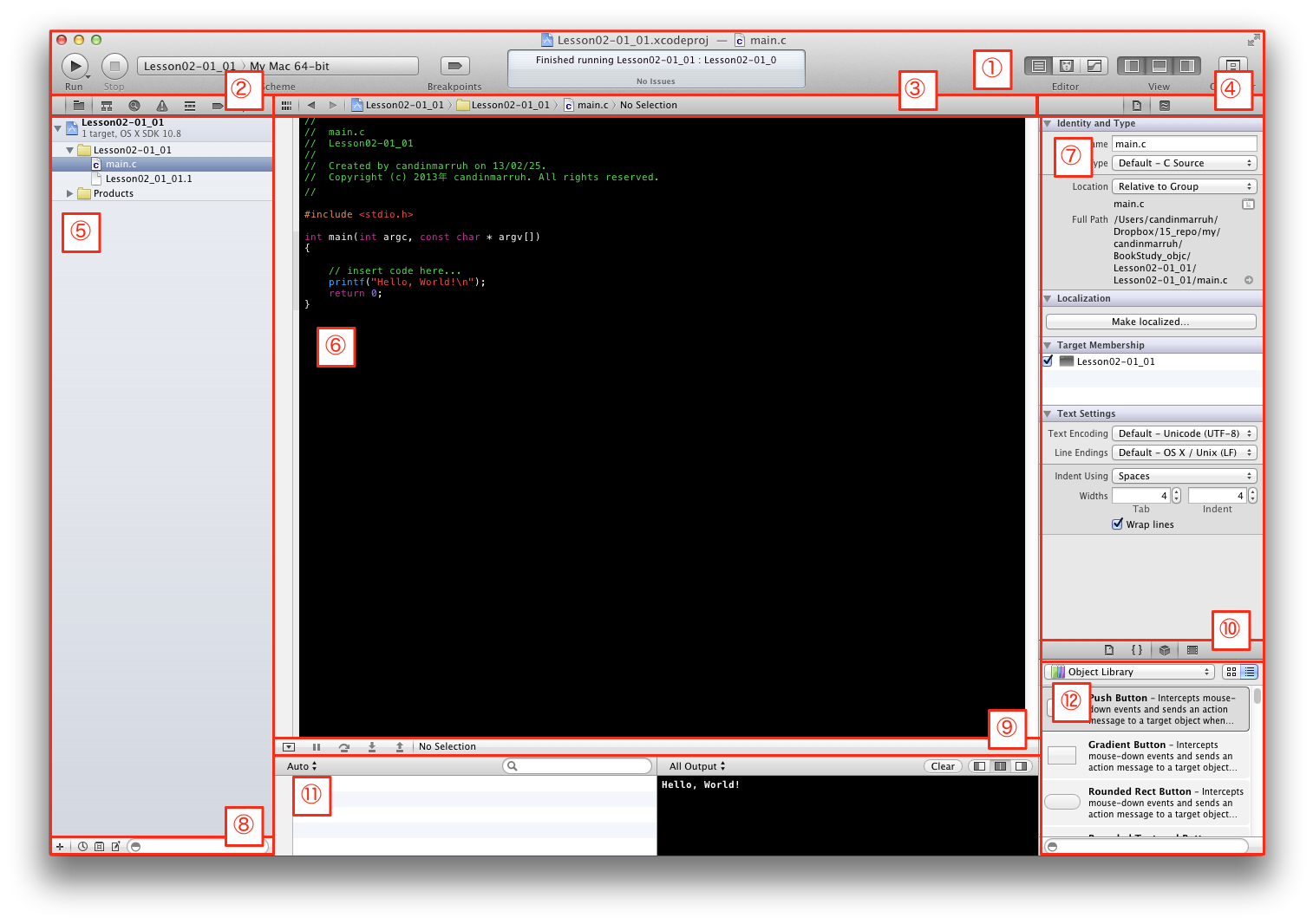The height and width of the screenshot is (924, 1313).
Task: Select Gradient Button in object library
Action: tap(1147, 756)
